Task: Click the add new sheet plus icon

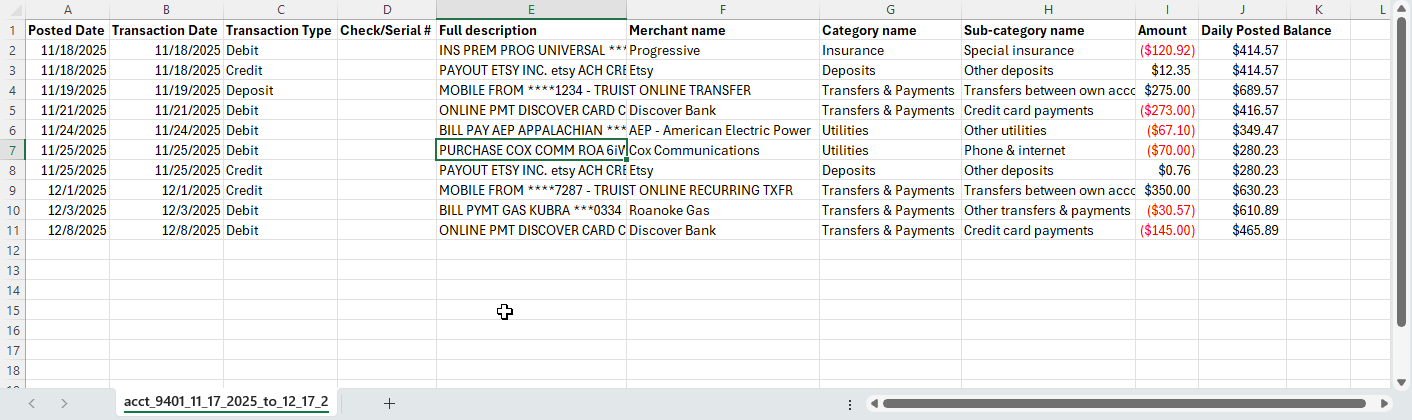Action: tap(389, 403)
